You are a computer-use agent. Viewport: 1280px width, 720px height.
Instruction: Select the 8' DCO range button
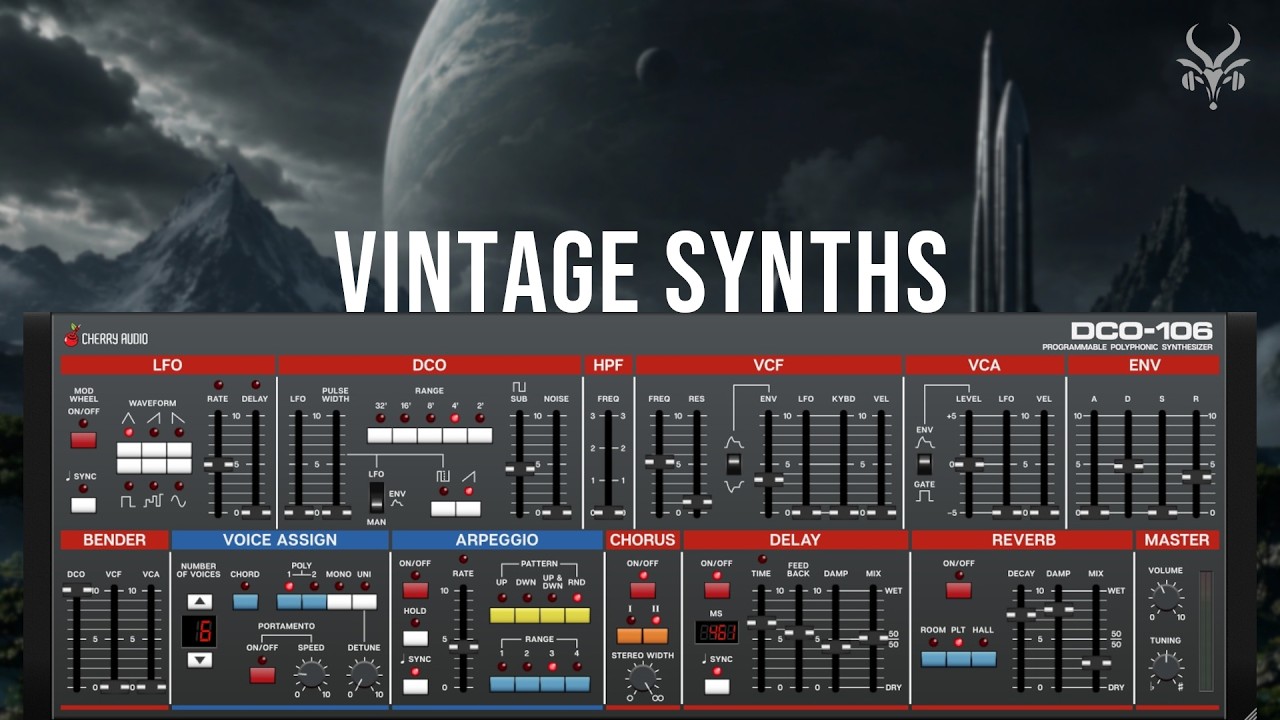coord(430,435)
